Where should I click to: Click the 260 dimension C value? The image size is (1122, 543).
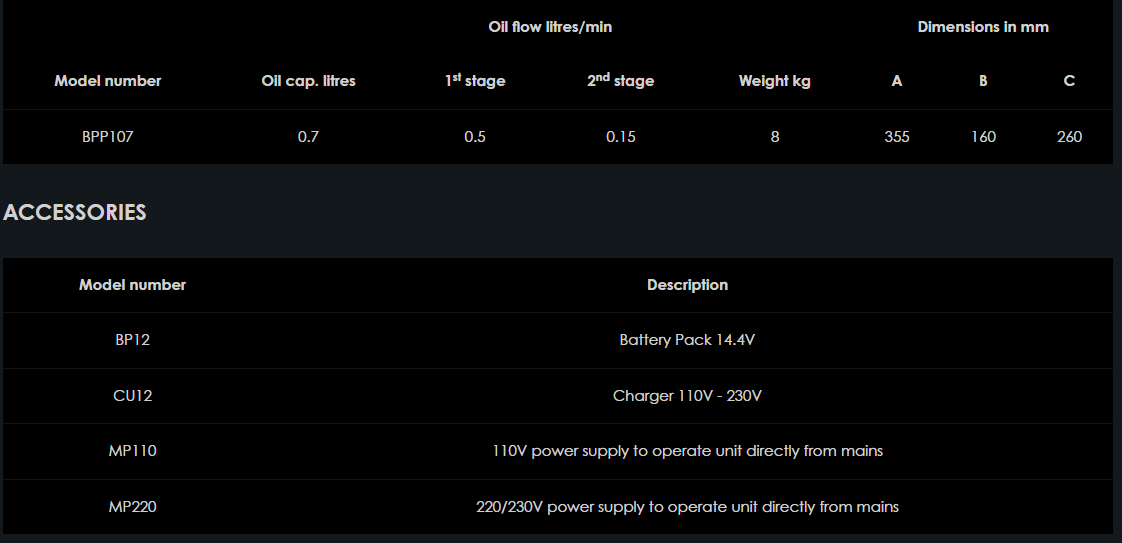point(1069,137)
